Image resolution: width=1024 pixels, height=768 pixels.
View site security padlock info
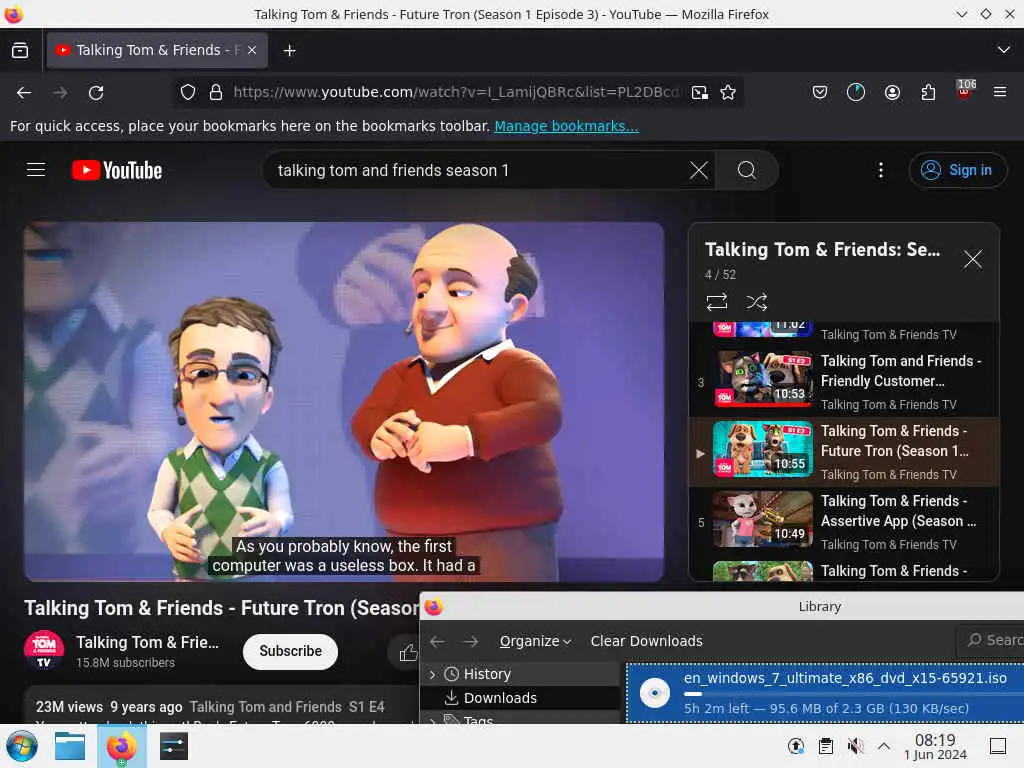point(216,92)
